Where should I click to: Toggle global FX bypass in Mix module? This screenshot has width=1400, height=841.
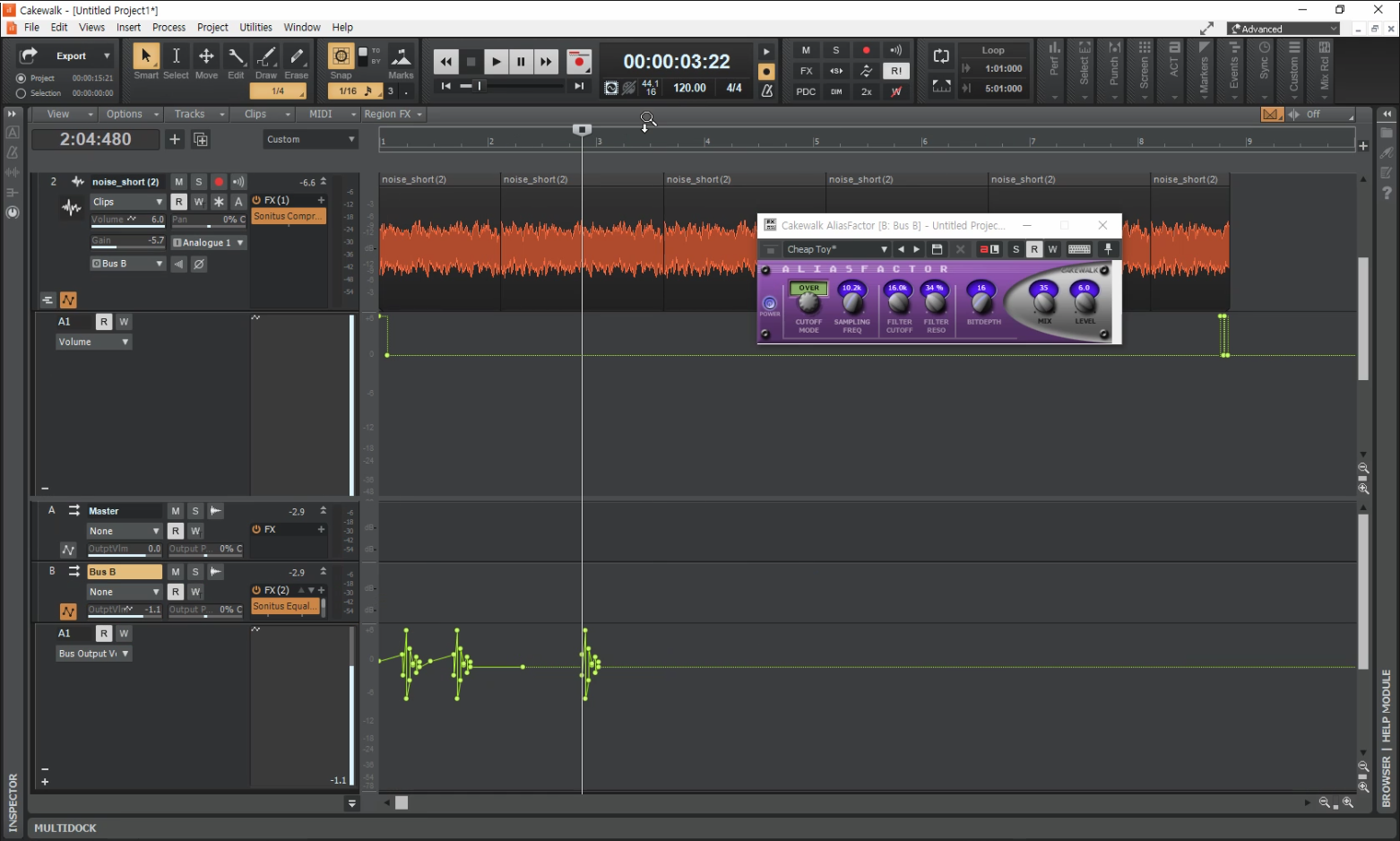806,71
